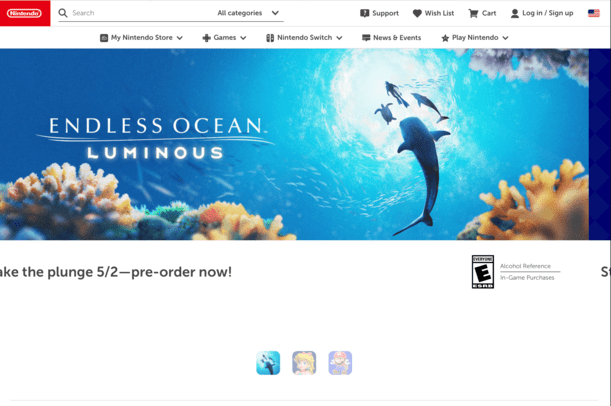Click the search magnifying glass icon
This screenshot has height=406, width=611.
pyautogui.click(x=63, y=13)
